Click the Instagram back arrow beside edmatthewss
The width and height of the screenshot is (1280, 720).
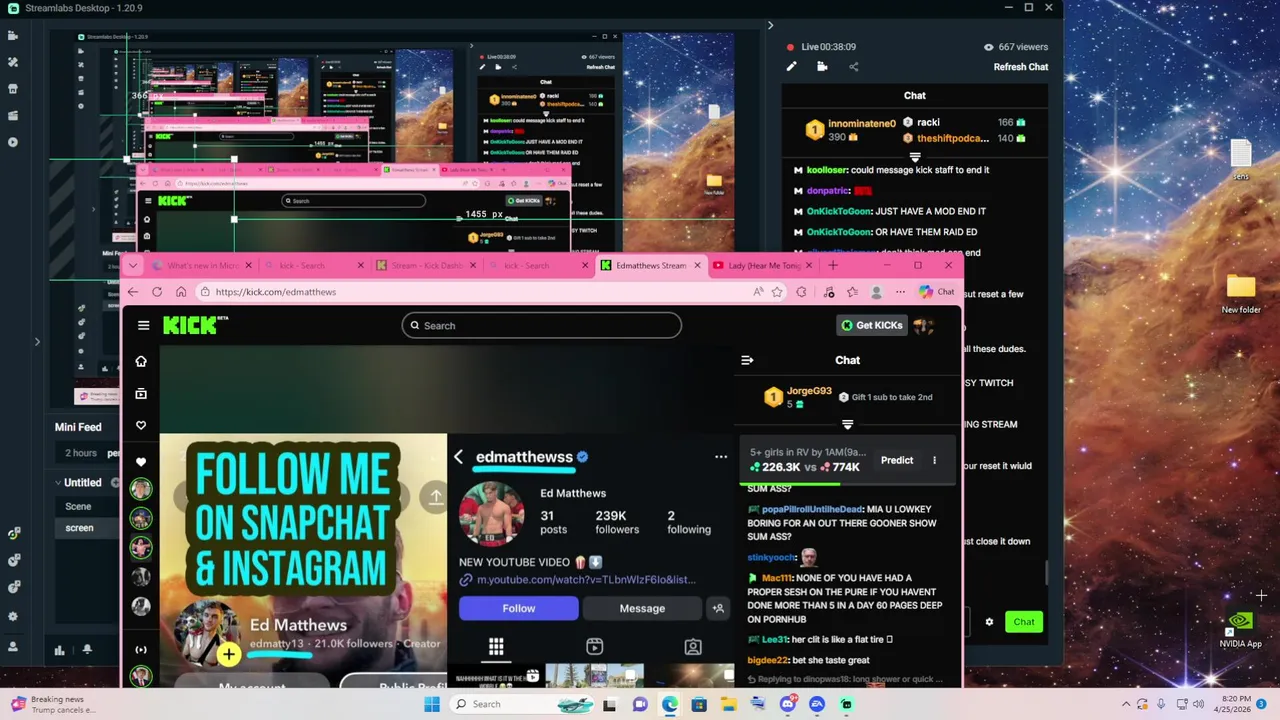[458, 457]
